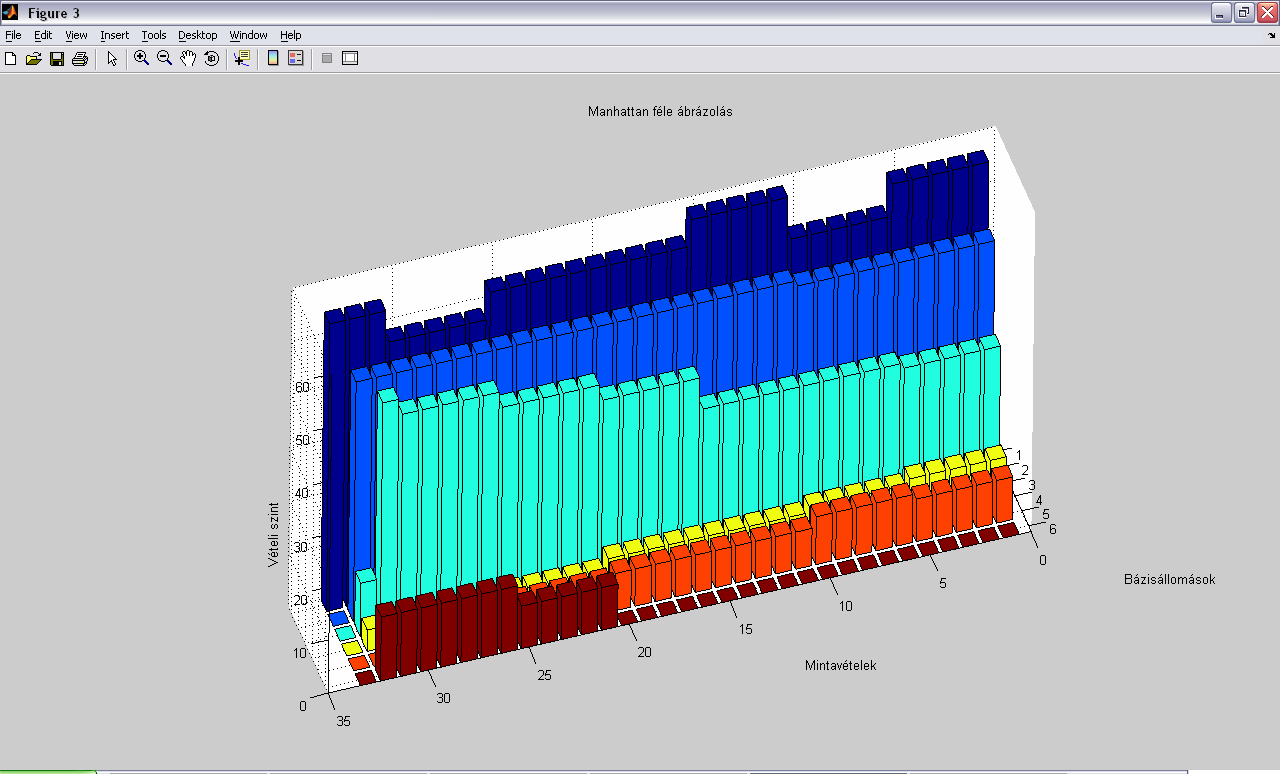1280x774 pixels.
Task: Click the '6' tick on Bázisállomások axis
Action: coord(1052,529)
